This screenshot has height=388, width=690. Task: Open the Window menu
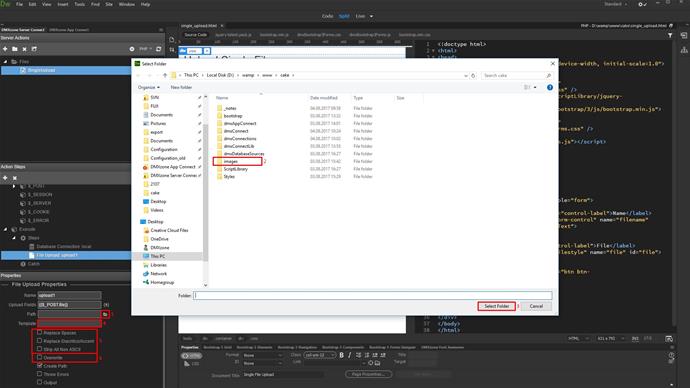tap(127, 4)
